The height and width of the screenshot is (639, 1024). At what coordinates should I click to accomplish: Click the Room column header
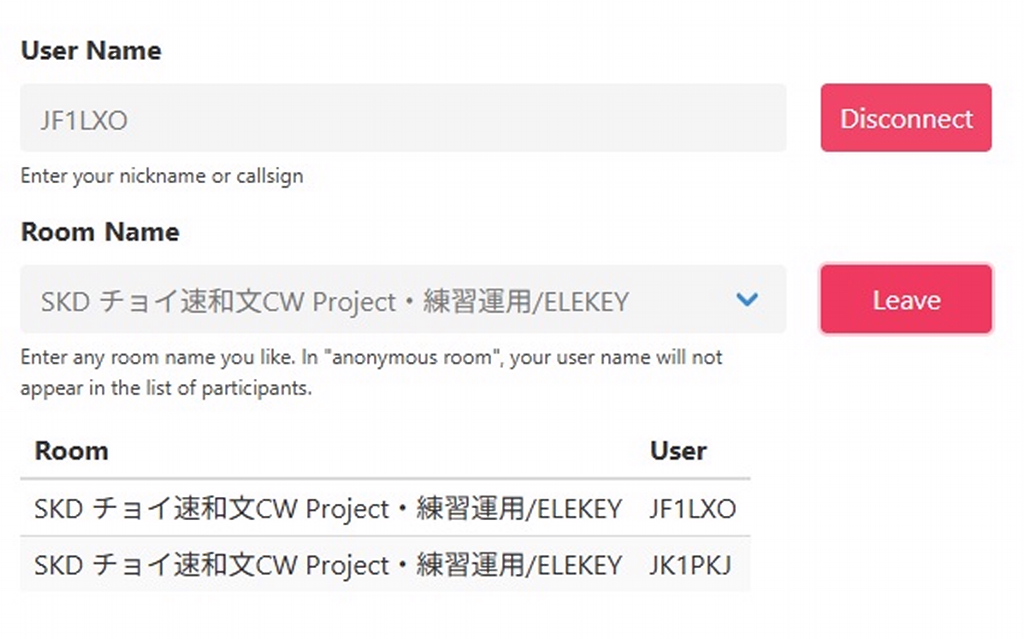click(x=71, y=450)
